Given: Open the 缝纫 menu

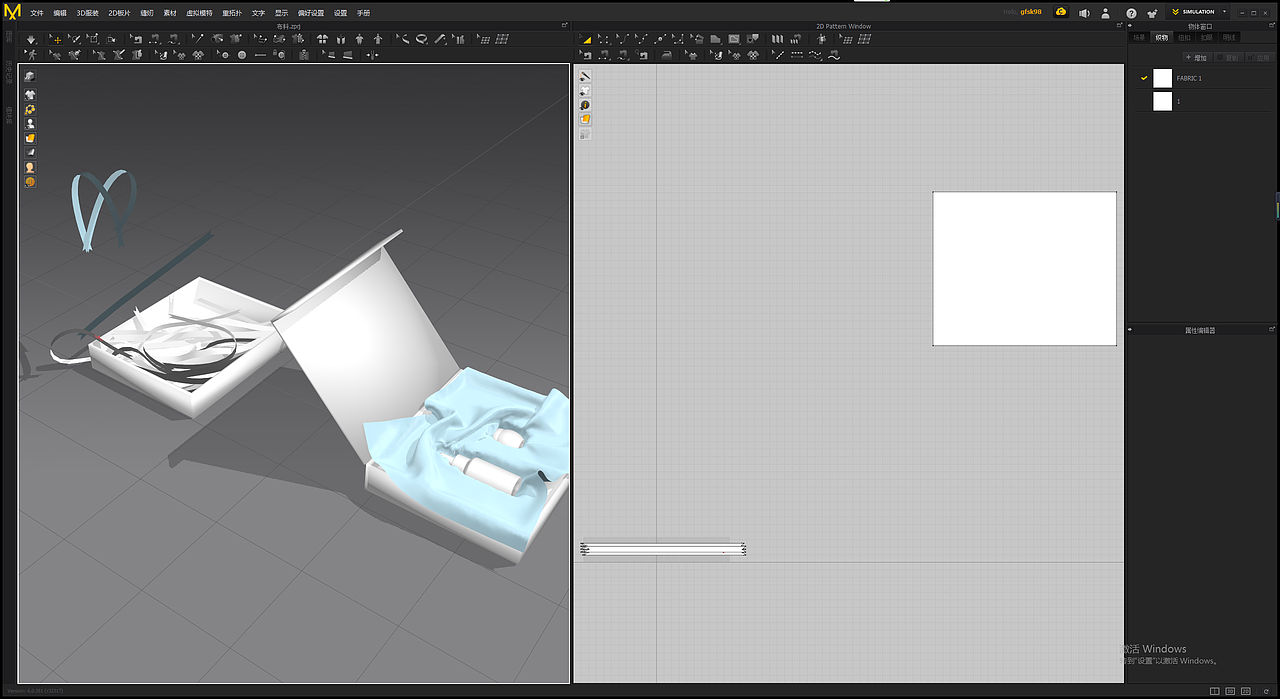Looking at the screenshot, I should point(147,13).
